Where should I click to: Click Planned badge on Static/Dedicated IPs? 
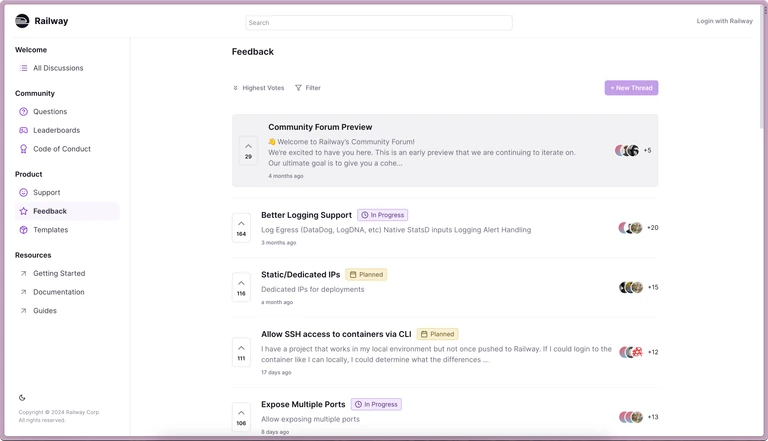click(x=366, y=275)
